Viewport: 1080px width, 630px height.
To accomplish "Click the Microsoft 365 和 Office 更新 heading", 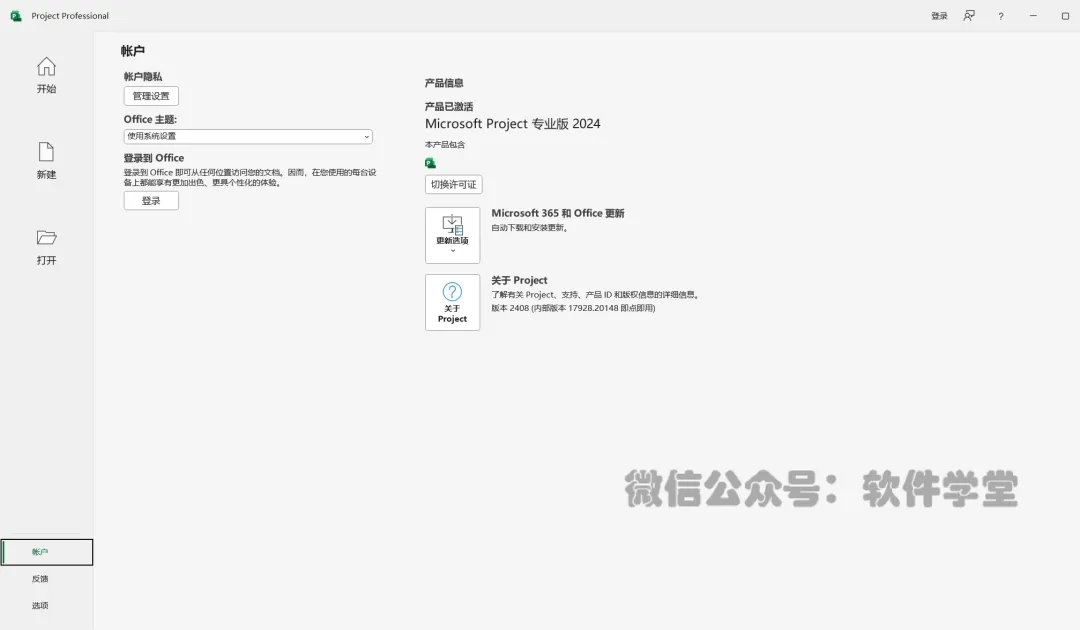I will (558, 213).
